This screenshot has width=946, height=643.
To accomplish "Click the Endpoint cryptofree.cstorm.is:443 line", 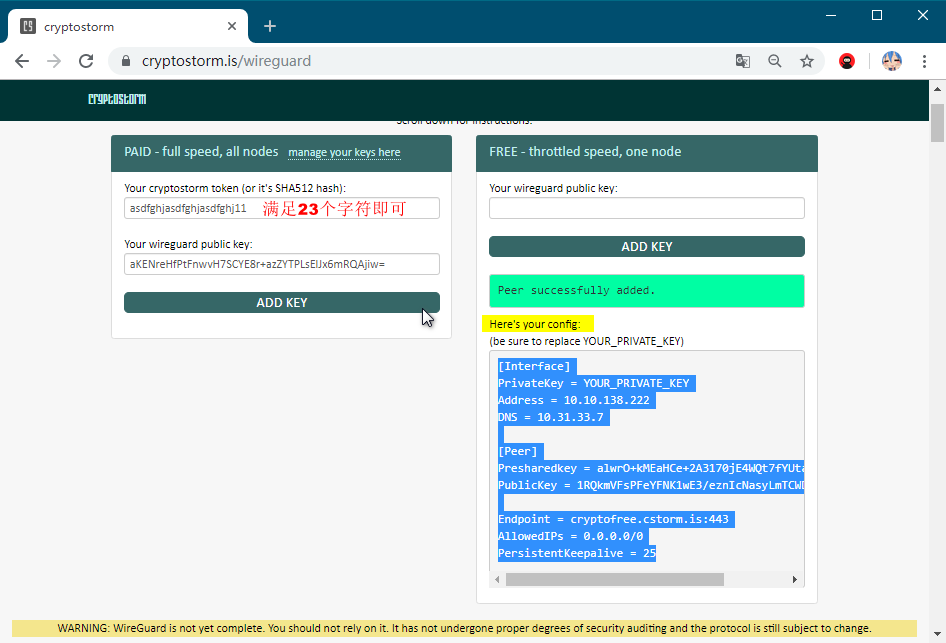I will click(613, 519).
